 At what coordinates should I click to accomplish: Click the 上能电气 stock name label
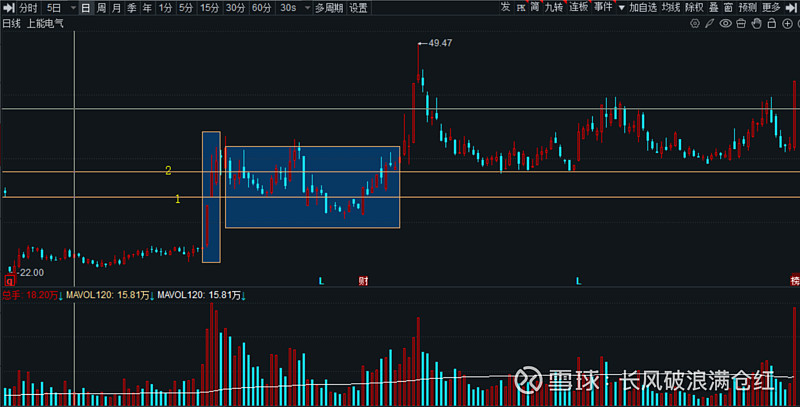[45, 23]
